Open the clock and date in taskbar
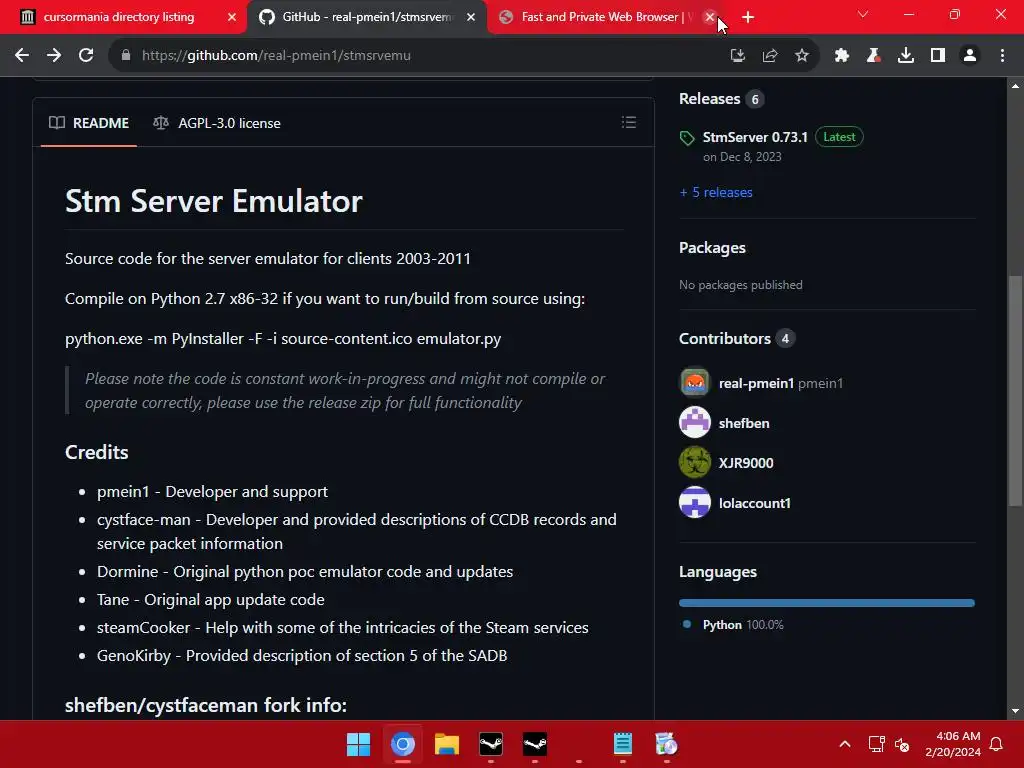1024x768 pixels. [953, 744]
